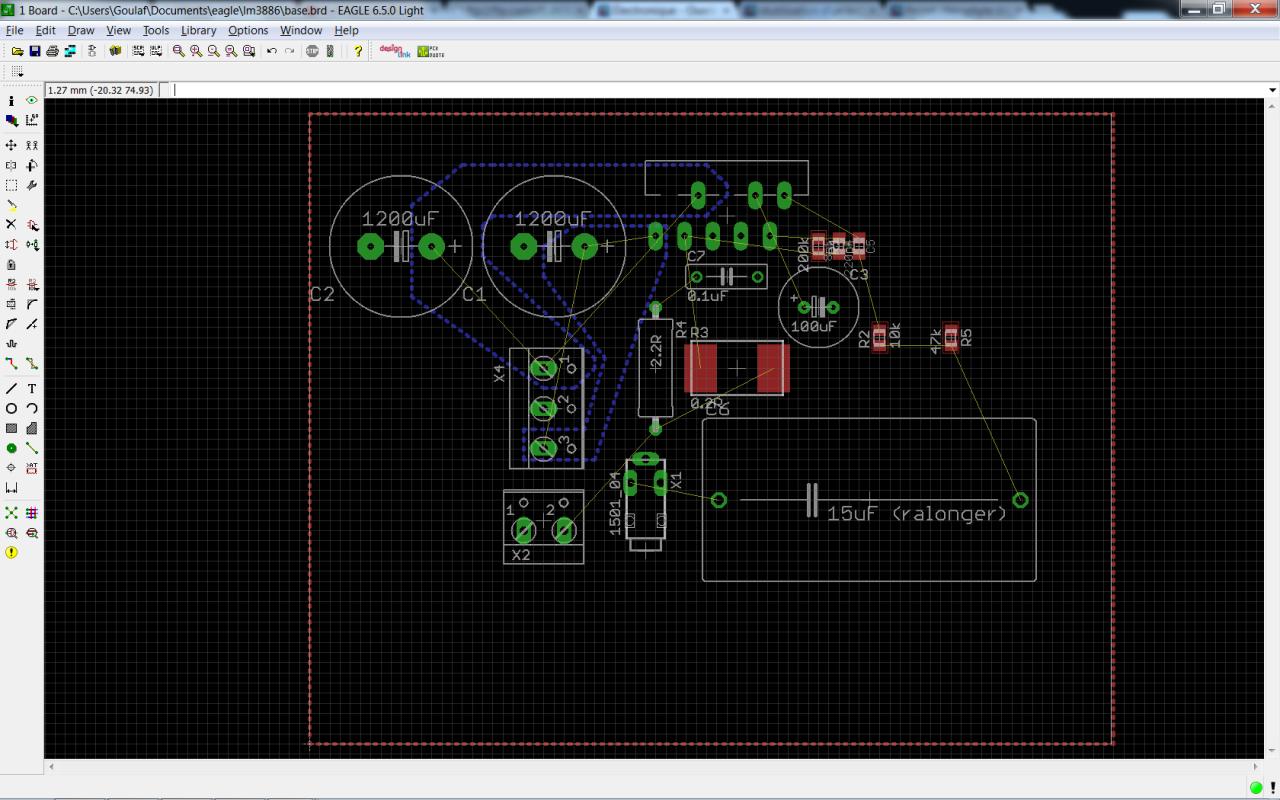Toggle the Autorouter tool
This screenshot has height=800, width=1280.
pyautogui.click(x=32, y=512)
